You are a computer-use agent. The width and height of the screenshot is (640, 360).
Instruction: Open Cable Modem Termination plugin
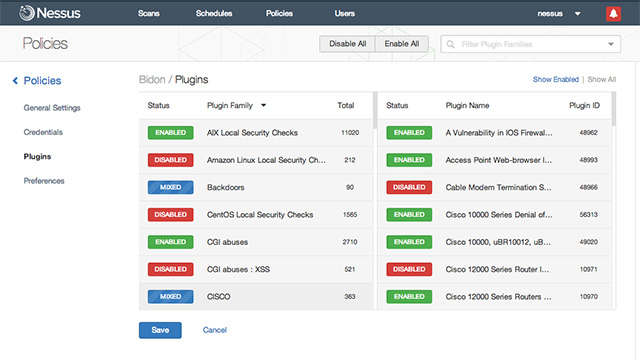point(498,187)
